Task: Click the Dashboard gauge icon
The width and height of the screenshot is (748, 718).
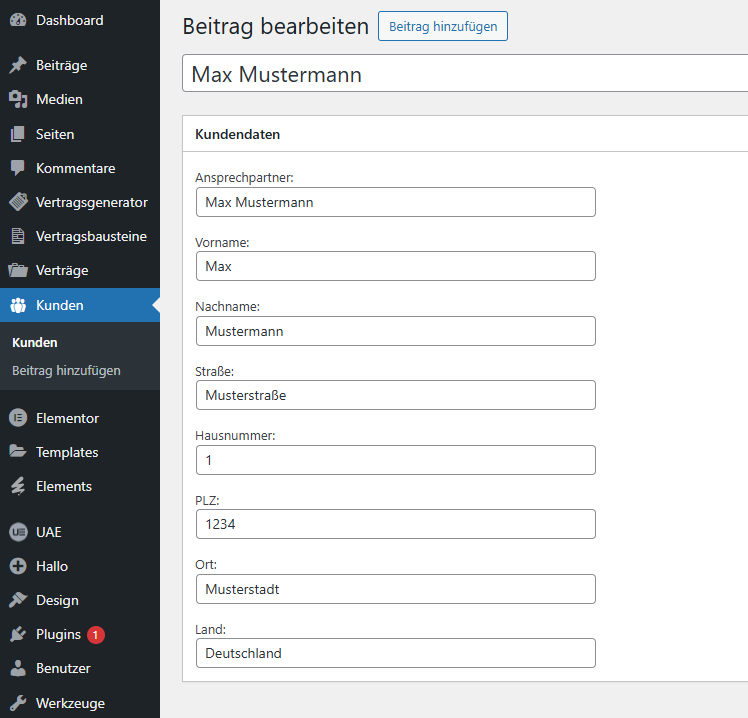Action: point(18,20)
